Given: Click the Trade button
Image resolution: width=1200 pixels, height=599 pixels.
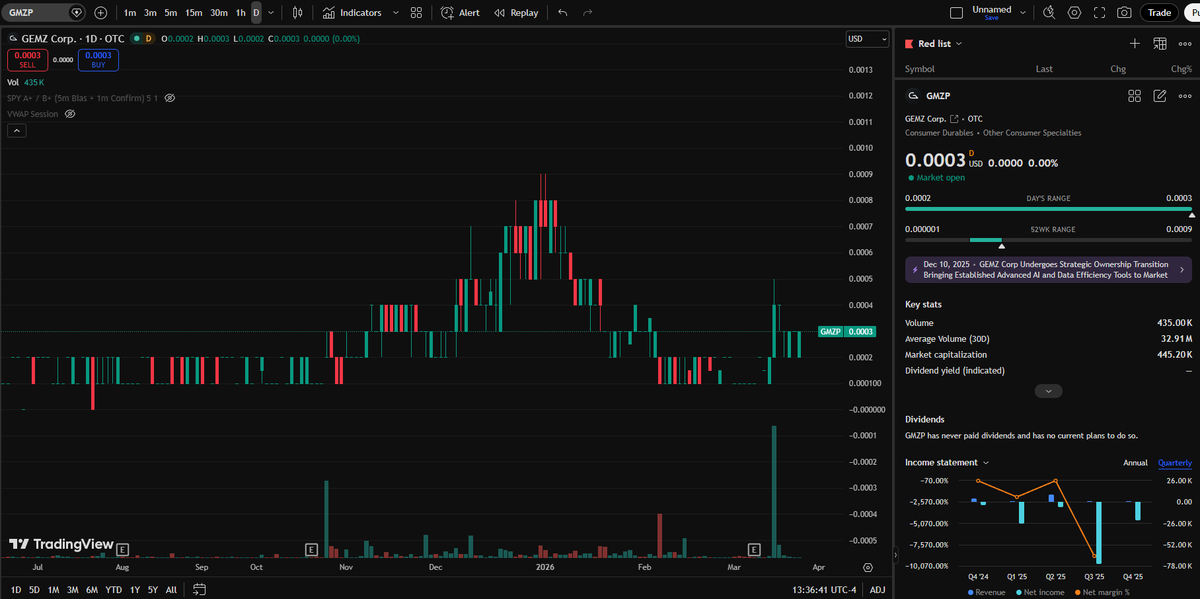Looking at the screenshot, I should point(1160,13).
